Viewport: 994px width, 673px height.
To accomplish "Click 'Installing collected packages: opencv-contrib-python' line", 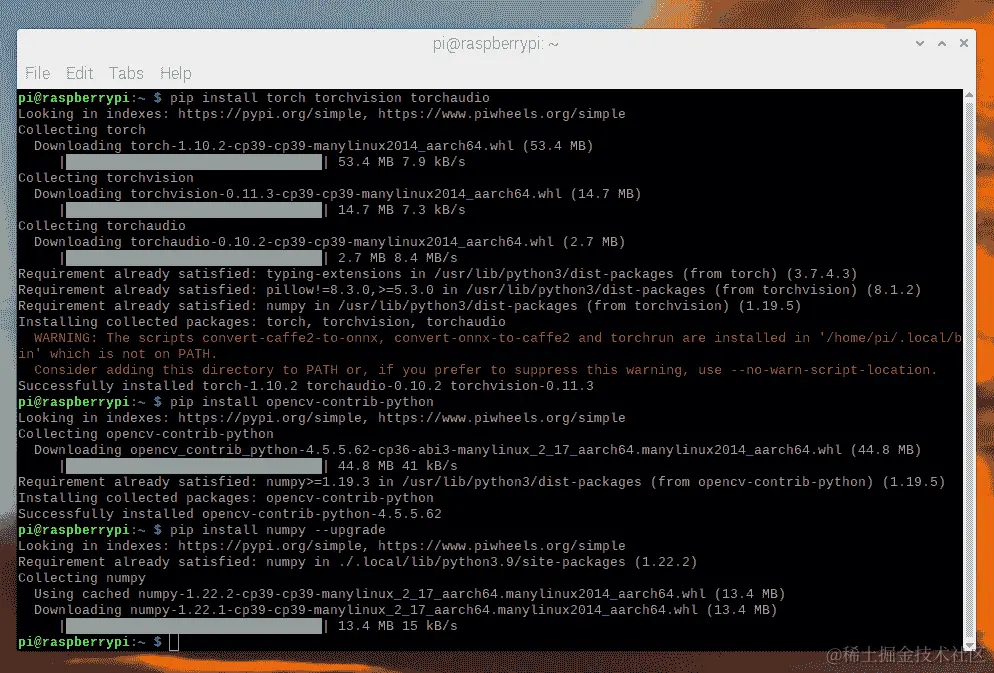I will point(226,498).
